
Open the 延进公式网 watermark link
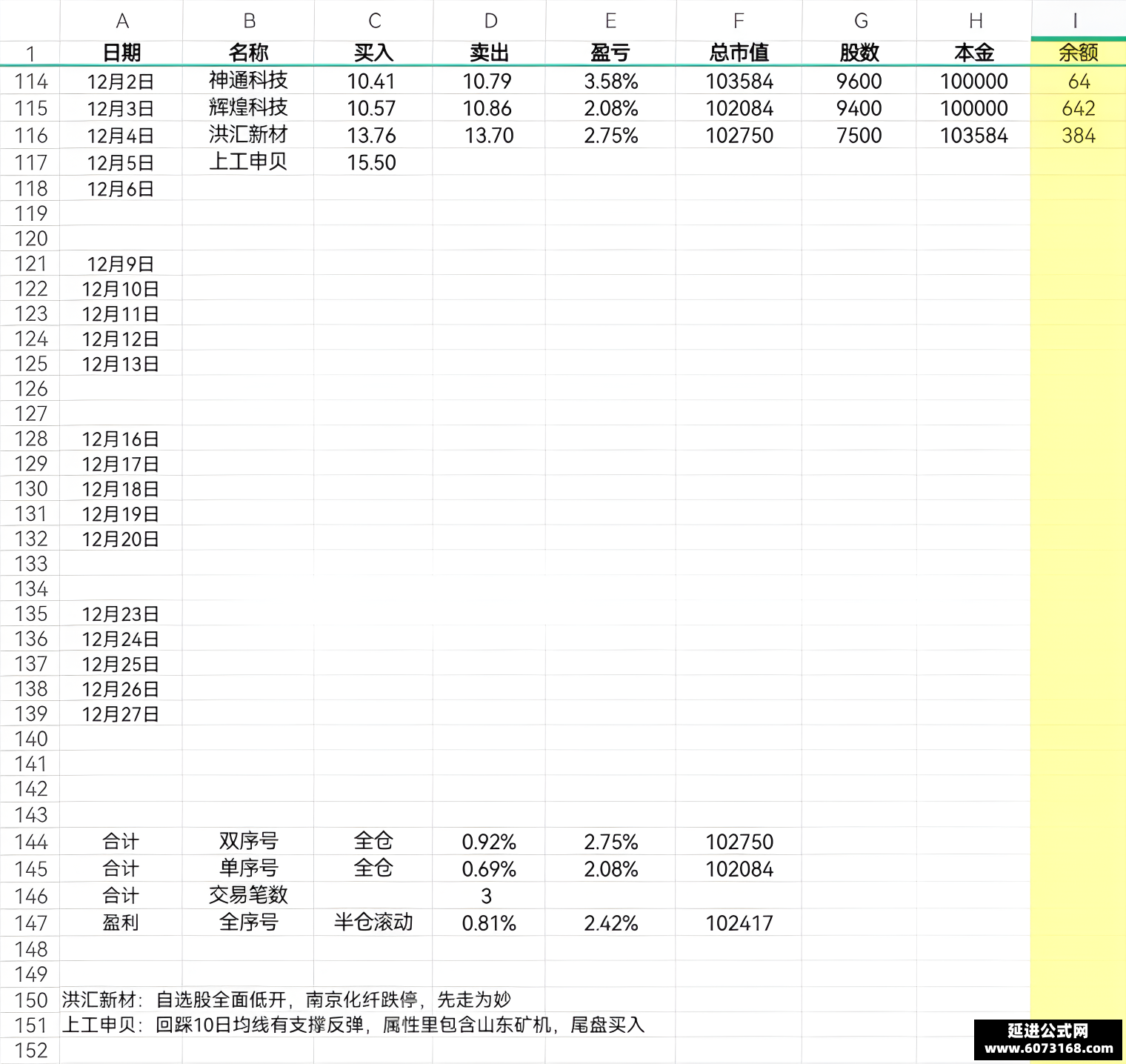[1048, 1040]
